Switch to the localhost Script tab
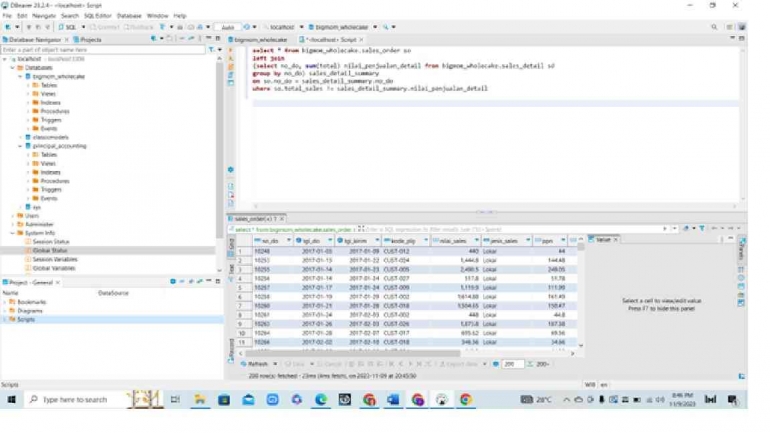The height and width of the screenshot is (433, 770). click(330, 39)
